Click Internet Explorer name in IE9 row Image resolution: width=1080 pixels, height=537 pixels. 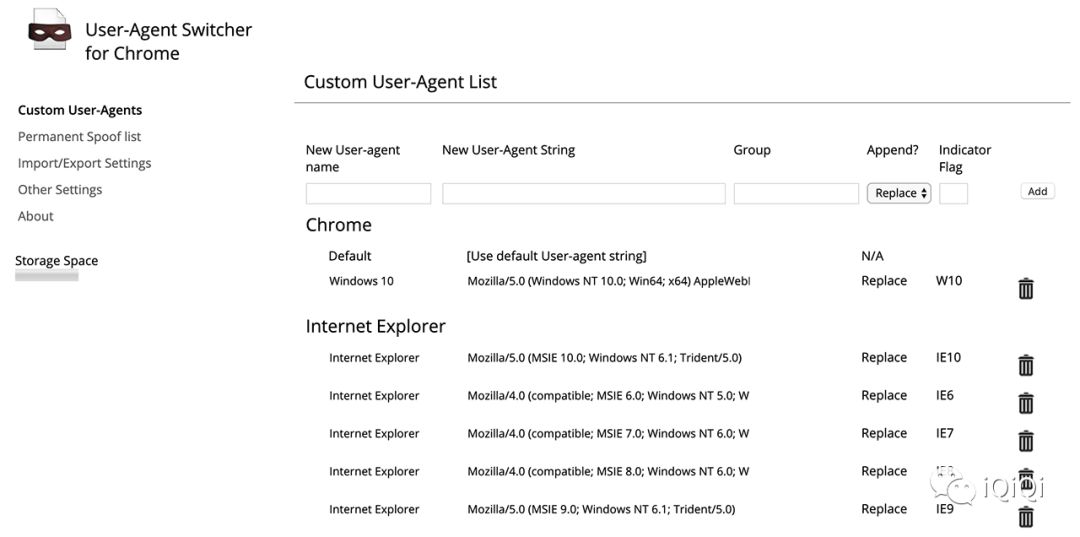pos(374,509)
